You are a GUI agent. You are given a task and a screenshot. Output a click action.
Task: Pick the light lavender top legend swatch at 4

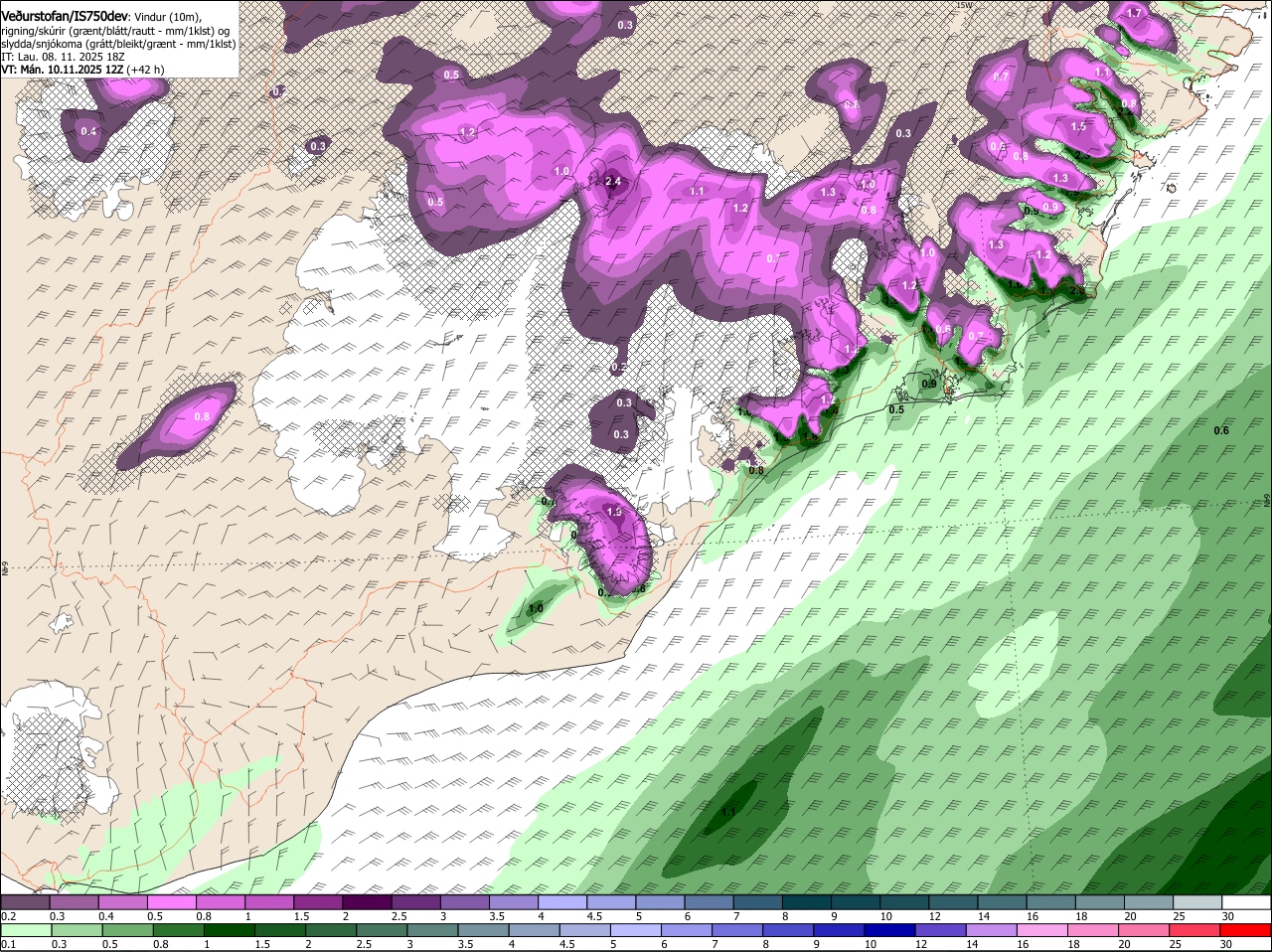click(x=560, y=902)
